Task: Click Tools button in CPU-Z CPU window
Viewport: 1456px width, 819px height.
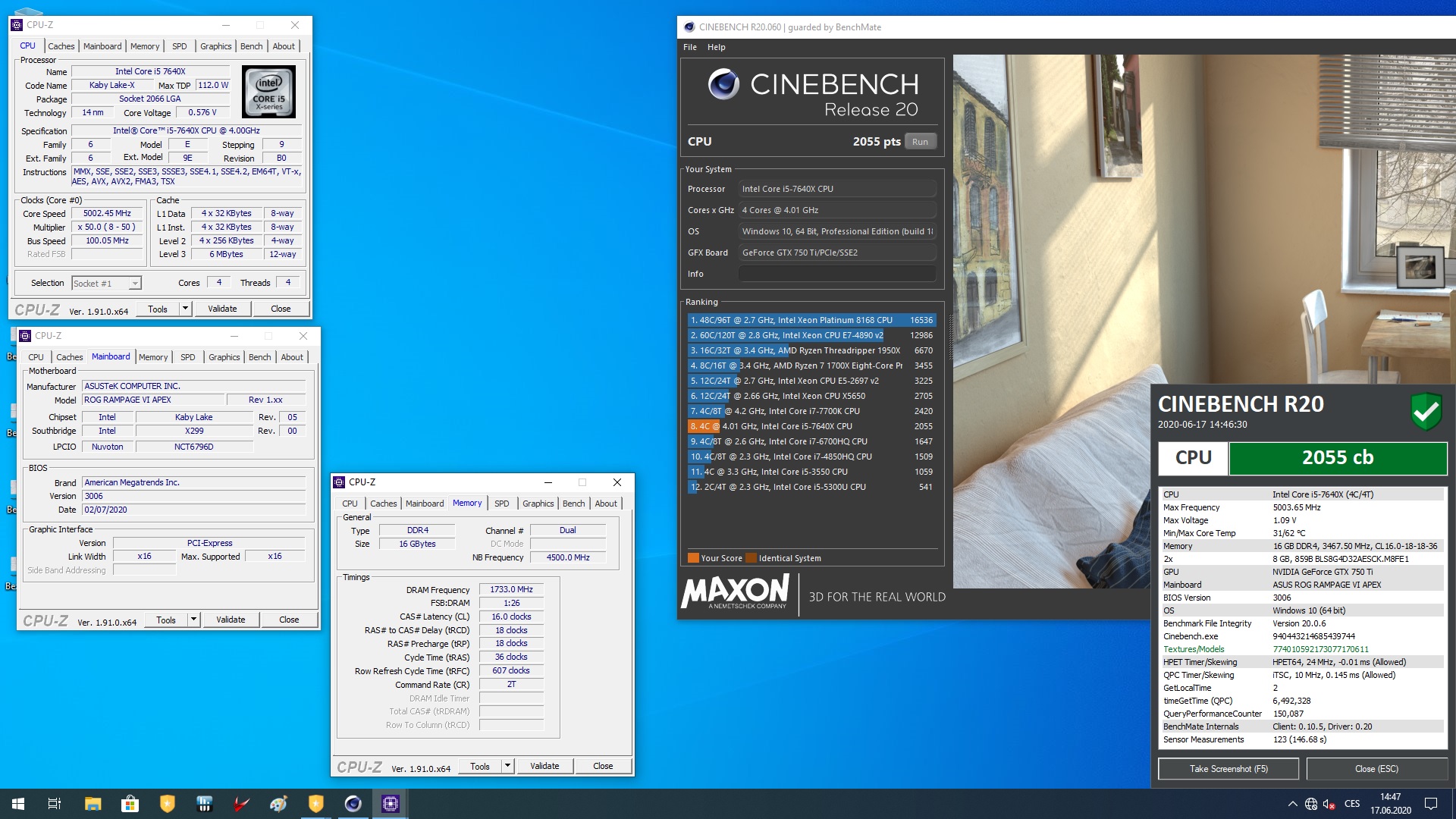Action: coord(158,309)
